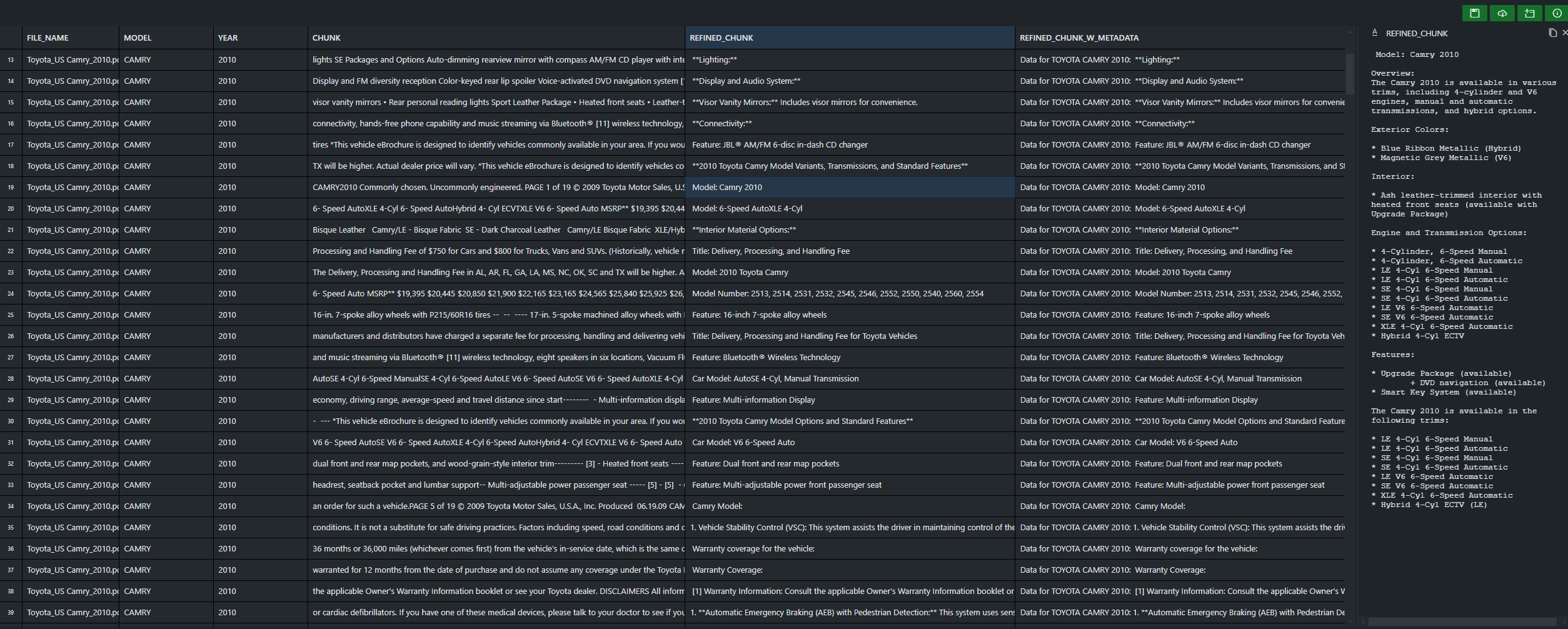Screen dimensions: 1568x629
Task: Close the REFINED_CHUNK detail panel
Action: [x=1564, y=33]
